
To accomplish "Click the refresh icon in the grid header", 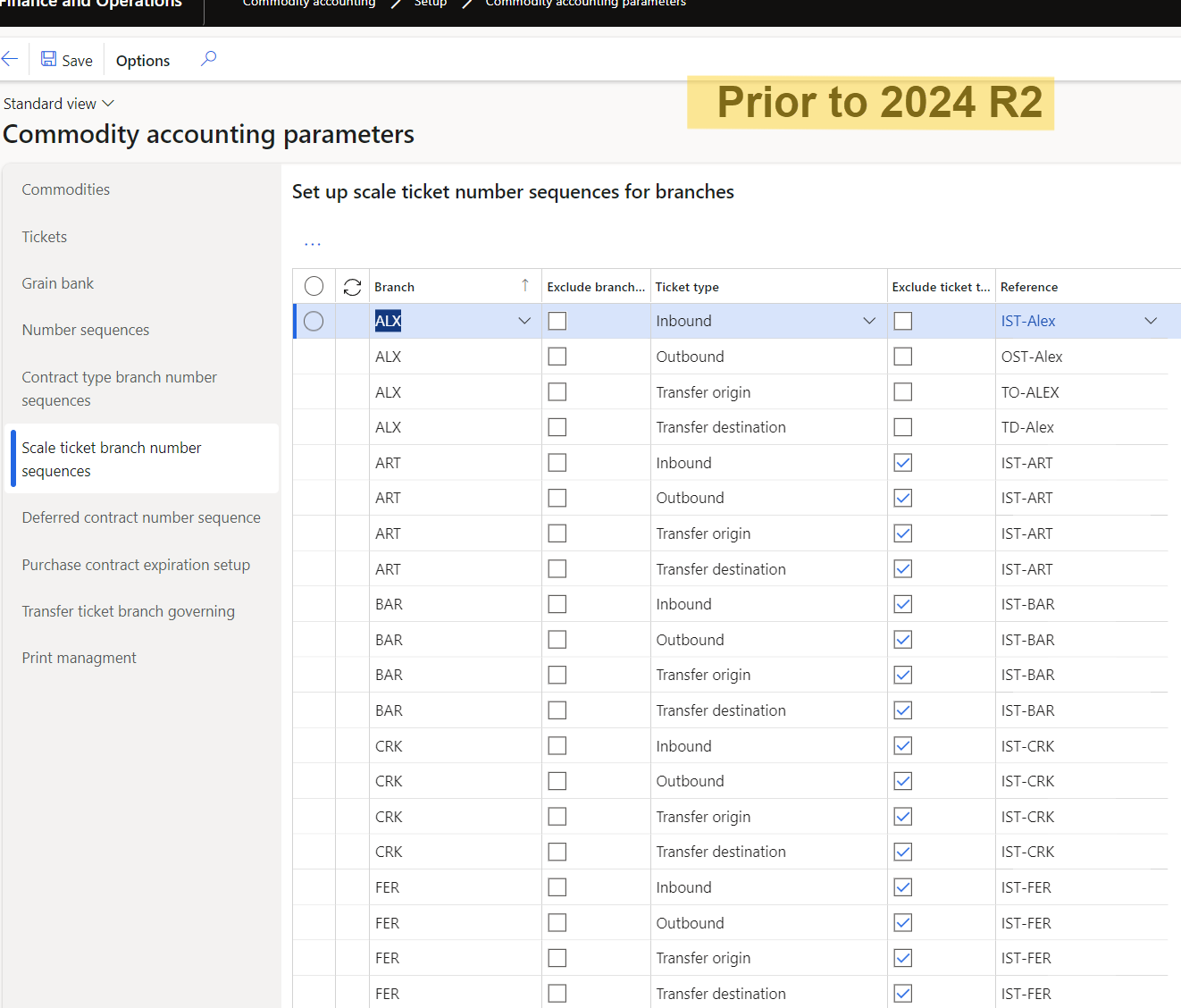I will [352, 286].
